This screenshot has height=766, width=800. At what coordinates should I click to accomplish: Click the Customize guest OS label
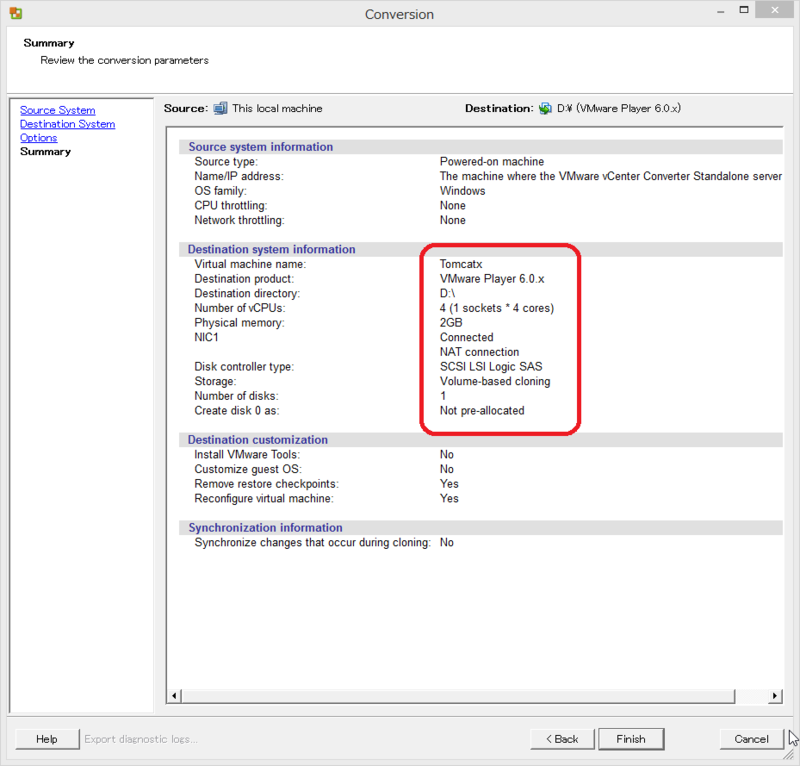point(248,470)
